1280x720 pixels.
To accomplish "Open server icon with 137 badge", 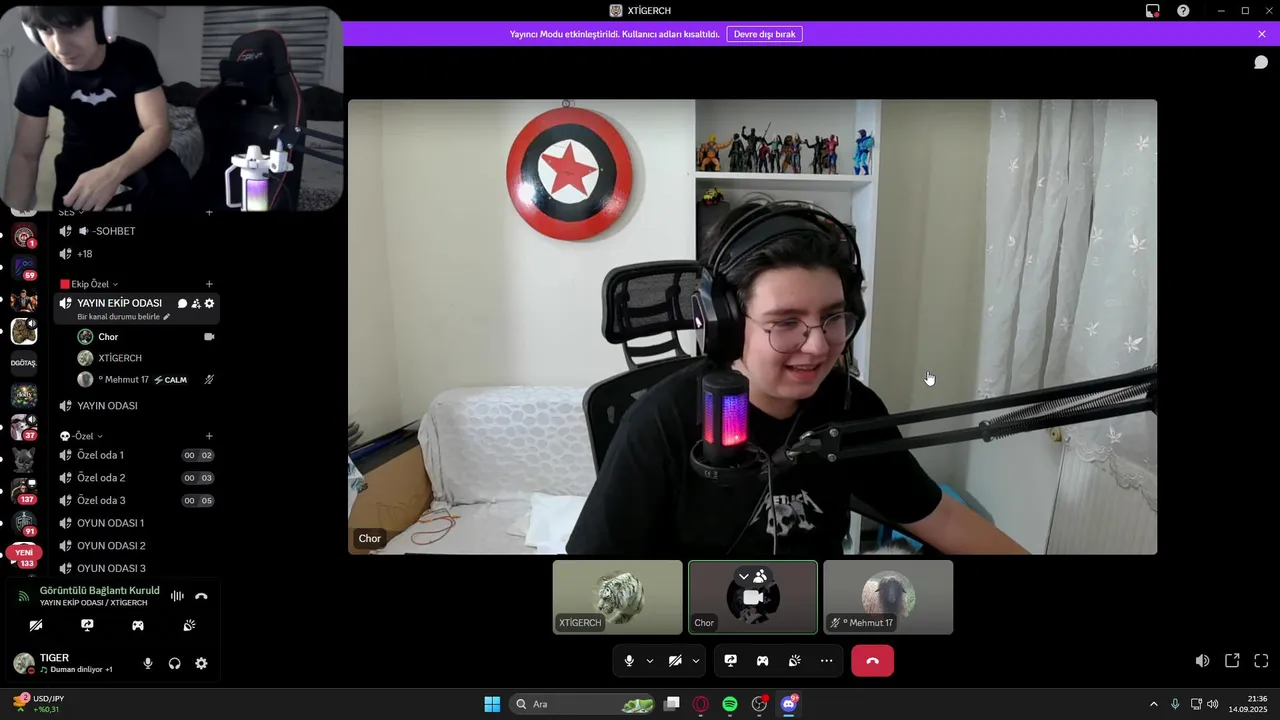I will 24,491.
